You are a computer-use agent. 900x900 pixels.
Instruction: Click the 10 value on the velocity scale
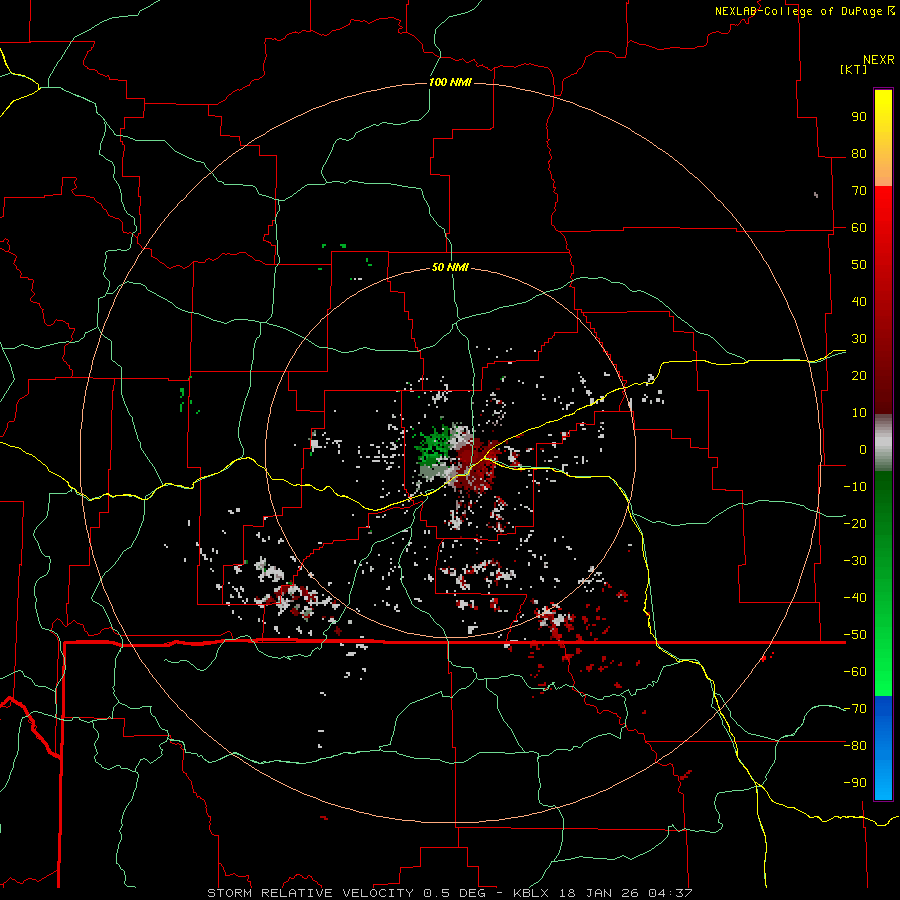pyautogui.click(x=859, y=413)
